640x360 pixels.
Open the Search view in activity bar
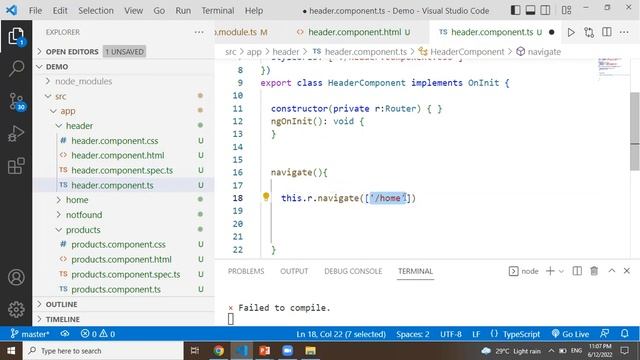(x=16, y=68)
